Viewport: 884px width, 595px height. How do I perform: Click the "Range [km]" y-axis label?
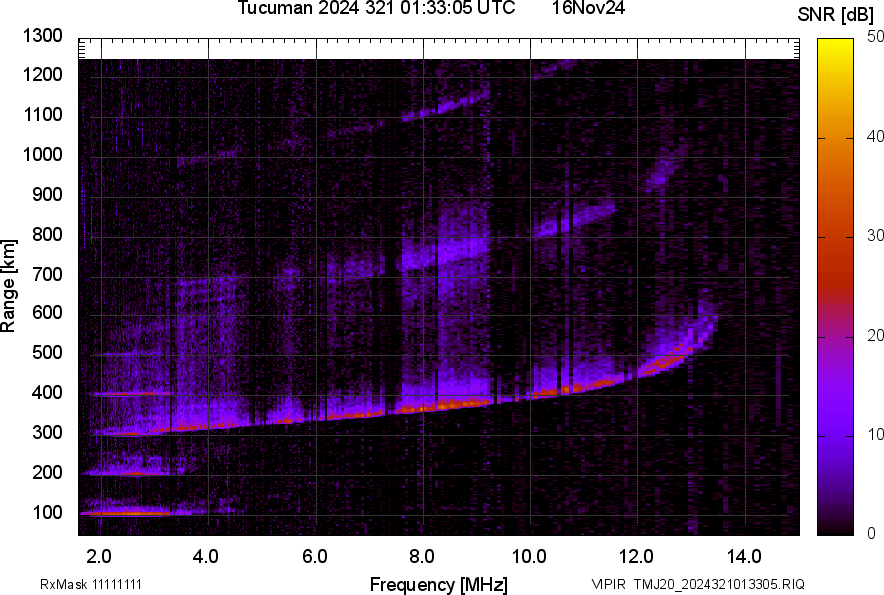click(9, 285)
